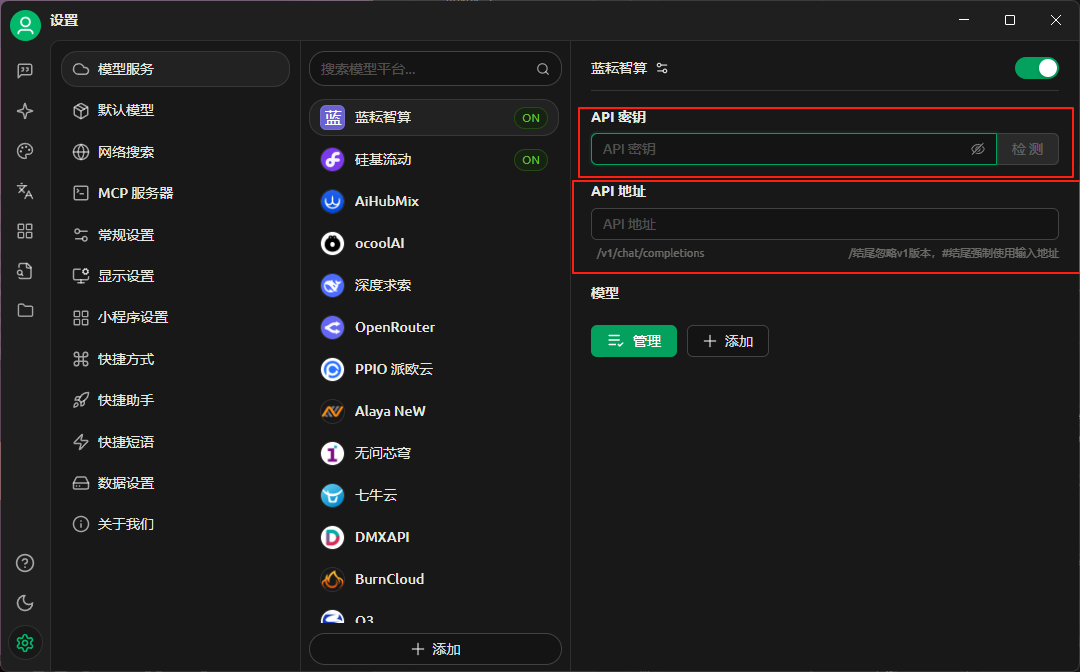The height and width of the screenshot is (672, 1080).
Task: Open 关于我们 settings section
Action: pyautogui.click(x=176, y=524)
